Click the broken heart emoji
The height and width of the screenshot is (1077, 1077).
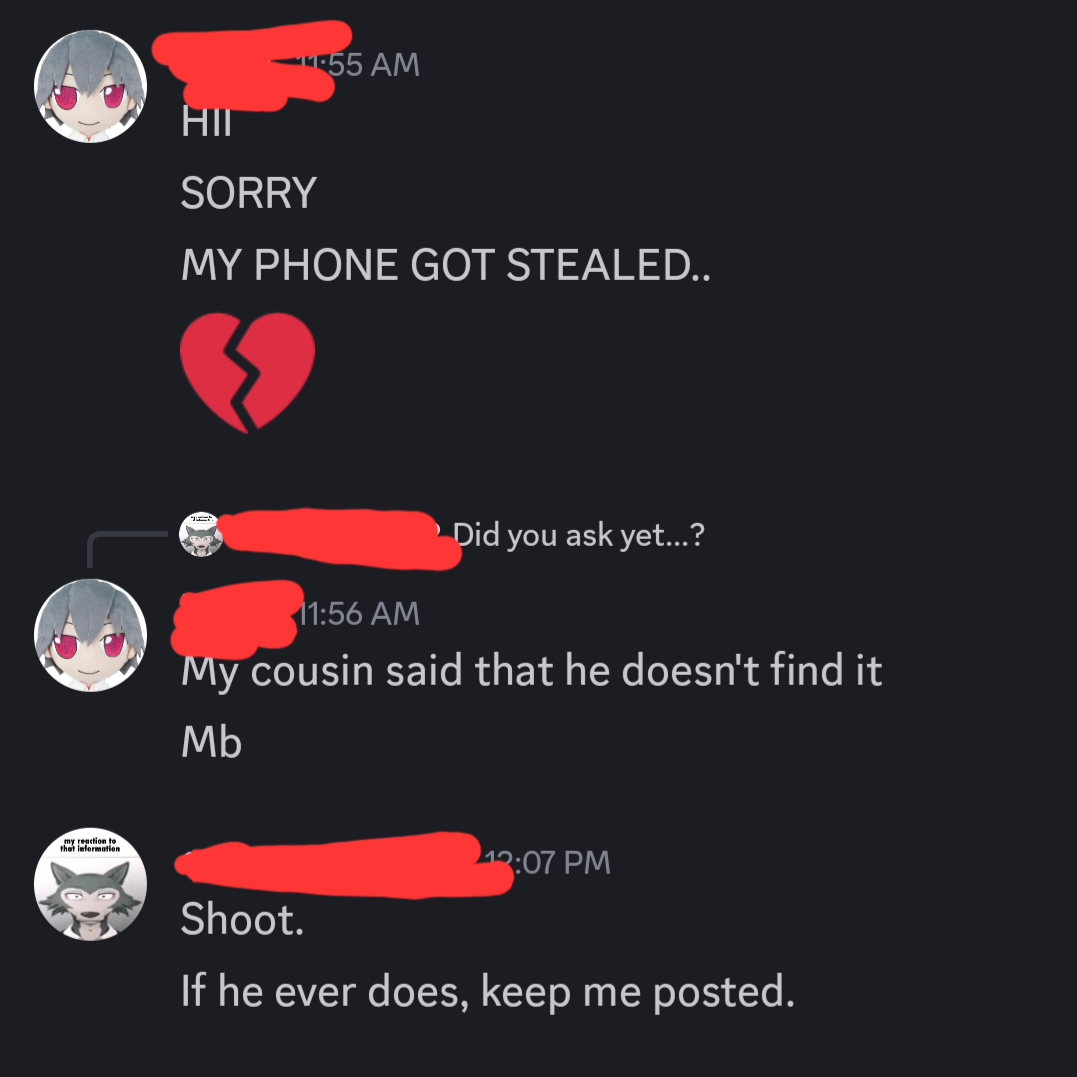tap(247, 372)
